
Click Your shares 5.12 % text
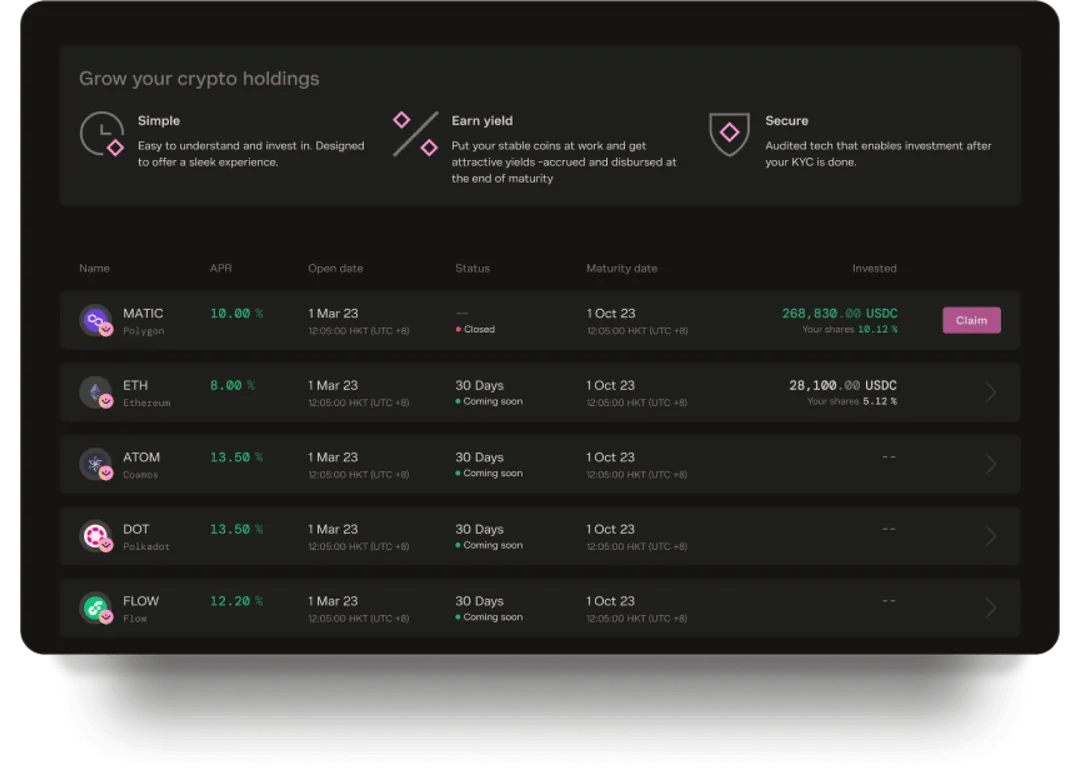[852, 401]
